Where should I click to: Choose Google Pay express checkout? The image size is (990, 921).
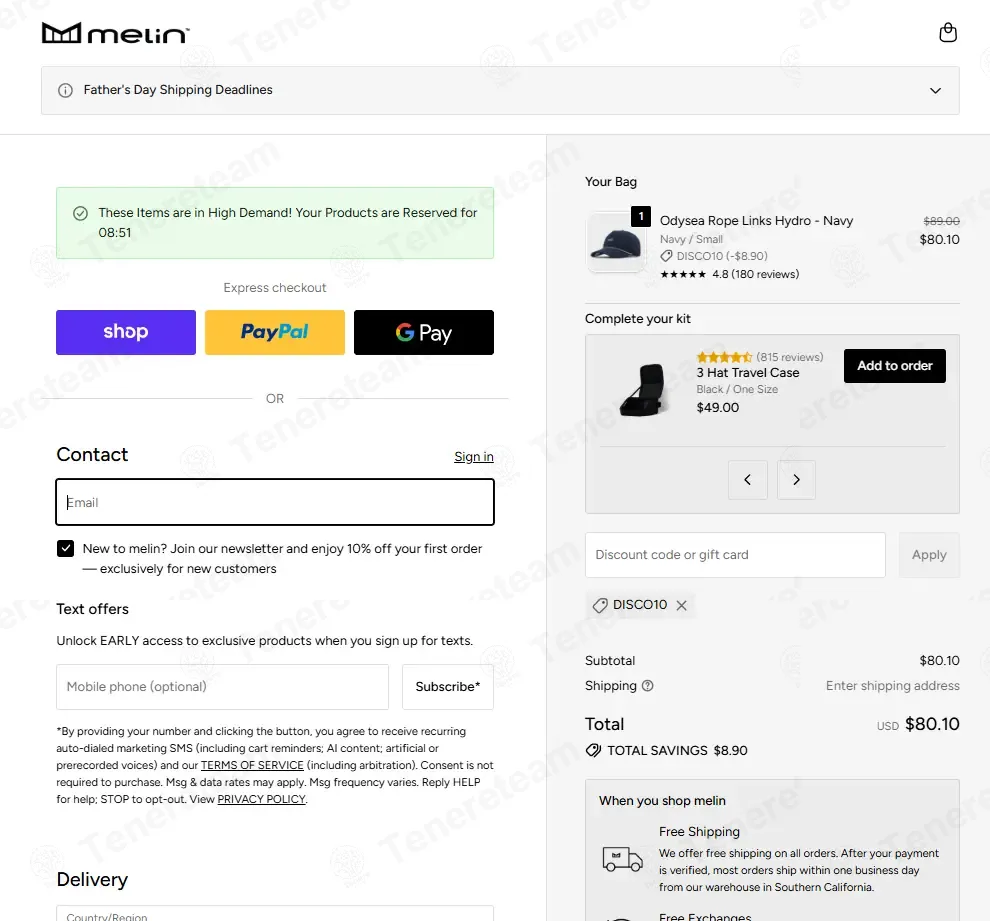pos(424,332)
